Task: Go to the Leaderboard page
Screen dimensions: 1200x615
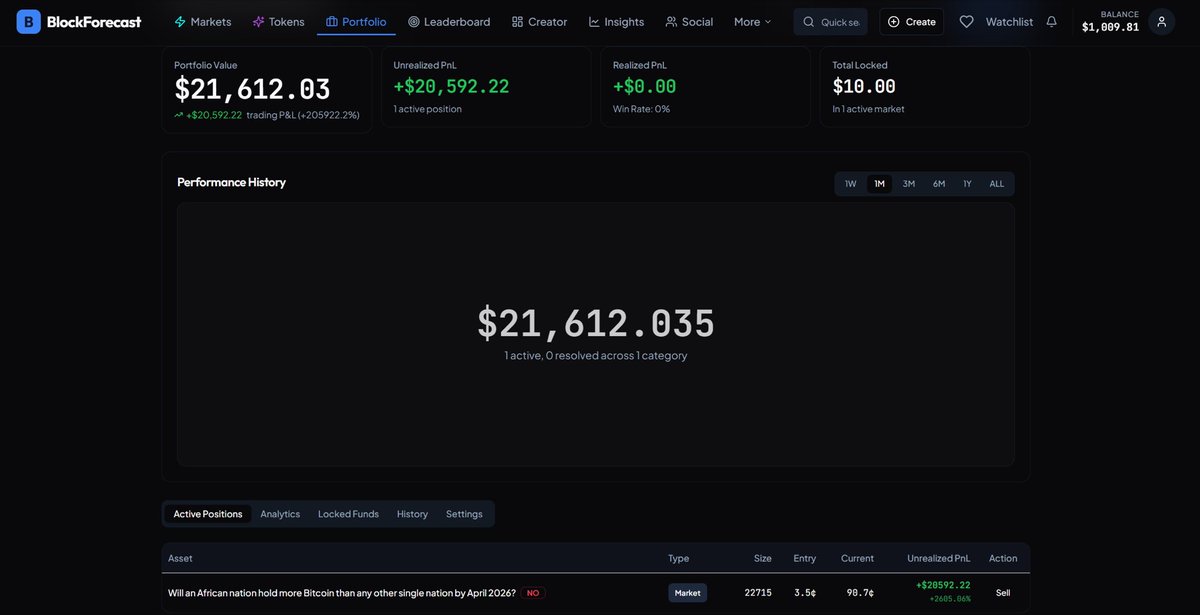Action: (x=449, y=21)
